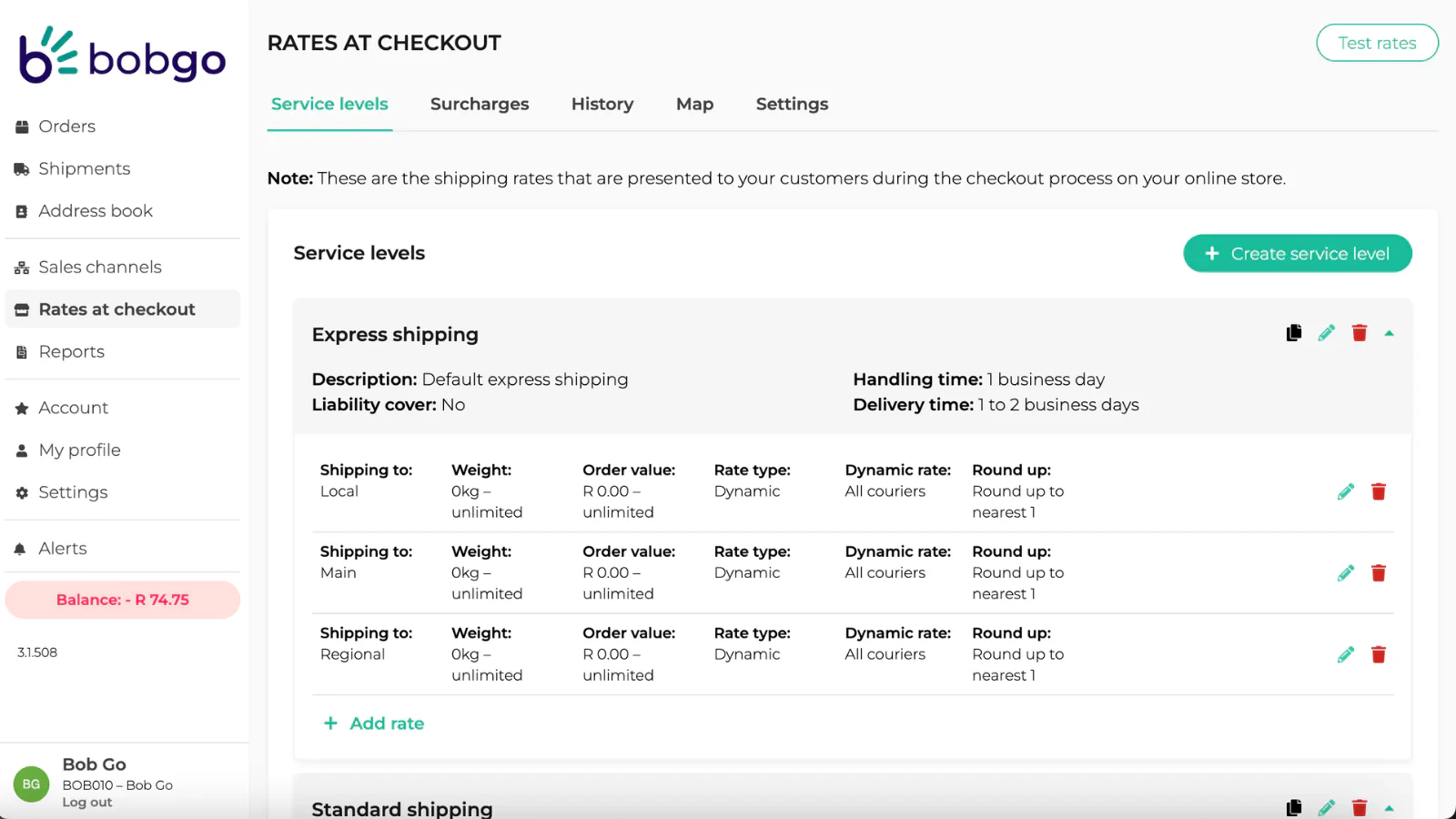This screenshot has width=1456, height=819.
Task: Edit the Local shipping rate
Action: [1346, 491]
